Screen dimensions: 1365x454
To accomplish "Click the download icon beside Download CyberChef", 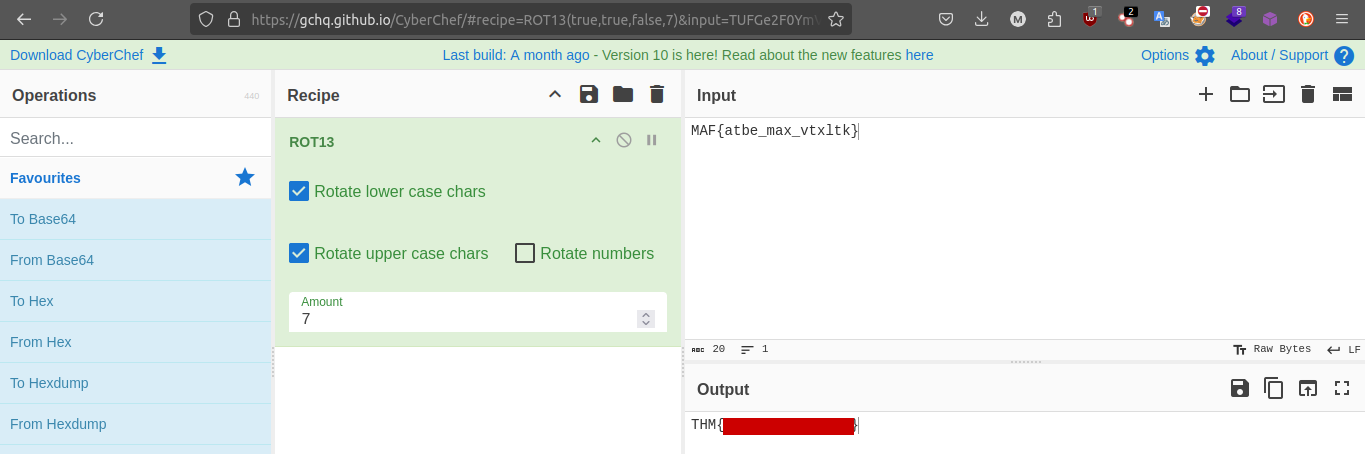I will [x=159, y=55].
